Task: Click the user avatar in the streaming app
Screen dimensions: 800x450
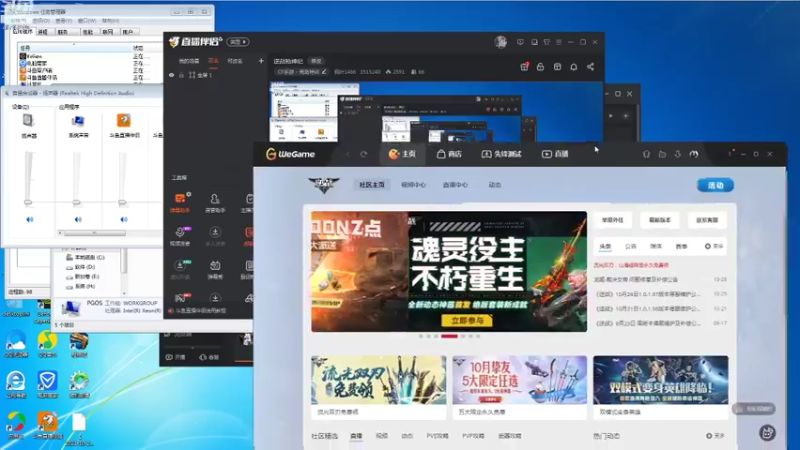Action: pos(501,42)
